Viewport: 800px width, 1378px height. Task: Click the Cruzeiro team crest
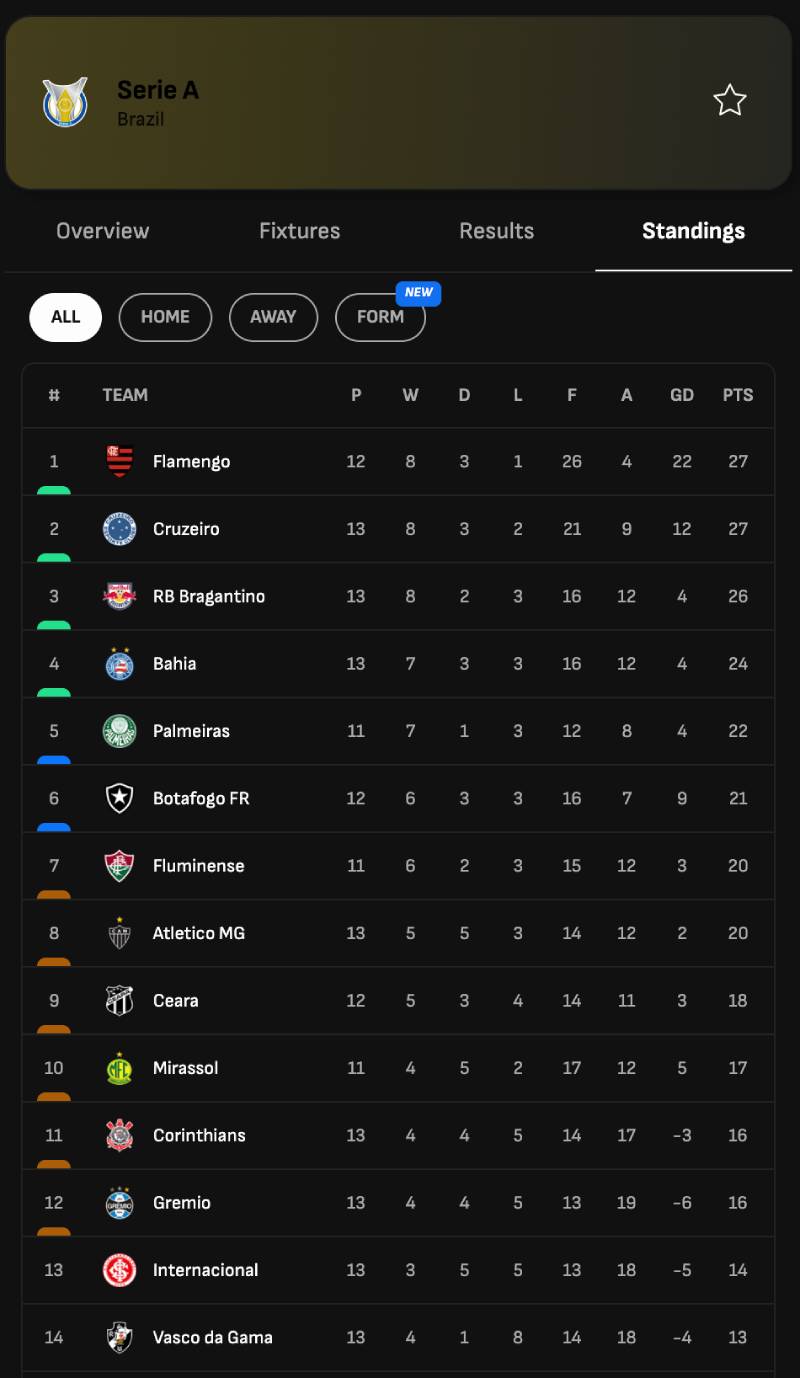coord(120,529)
